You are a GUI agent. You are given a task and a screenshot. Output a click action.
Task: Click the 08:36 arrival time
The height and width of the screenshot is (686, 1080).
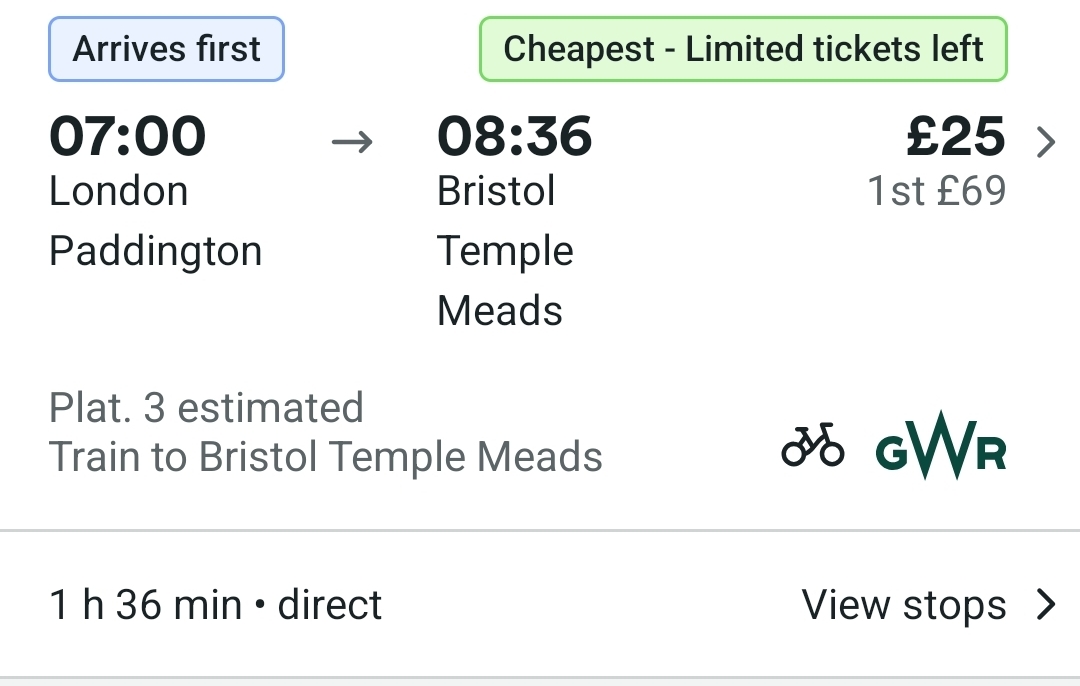(x=515, y=136)
